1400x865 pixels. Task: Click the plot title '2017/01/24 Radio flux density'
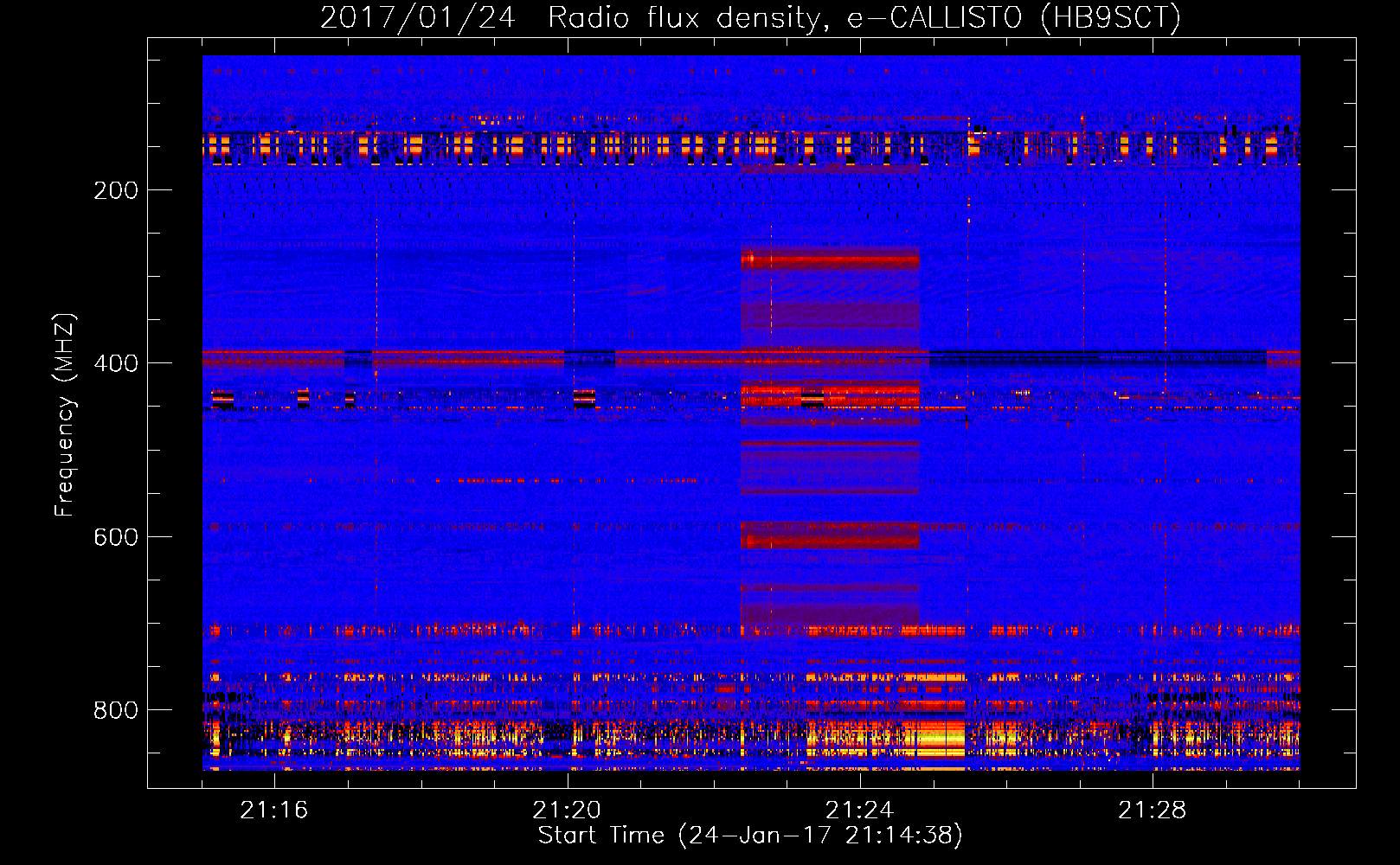click(x=570, y=18)
